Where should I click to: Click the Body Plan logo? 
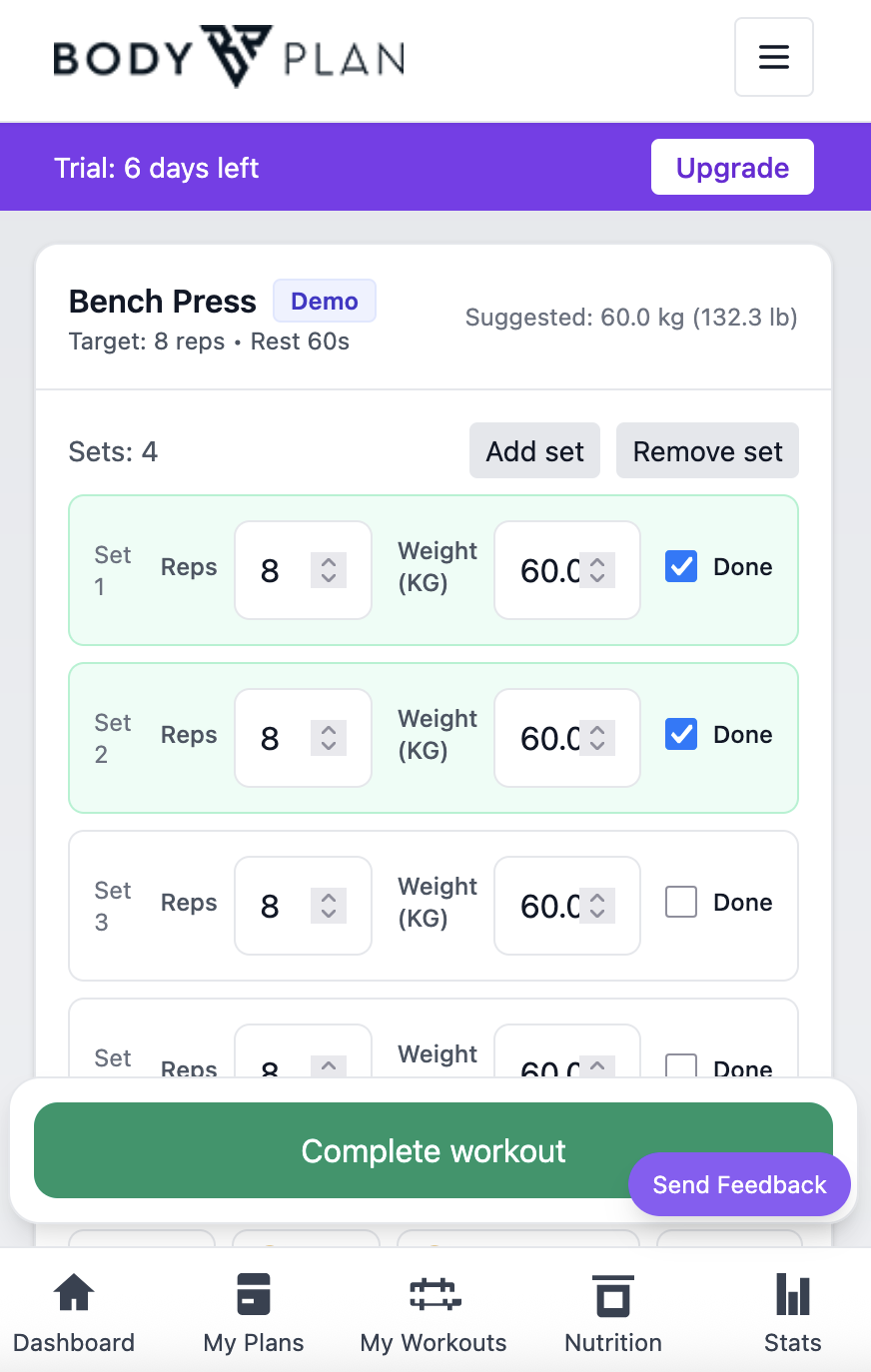[229, 57]
